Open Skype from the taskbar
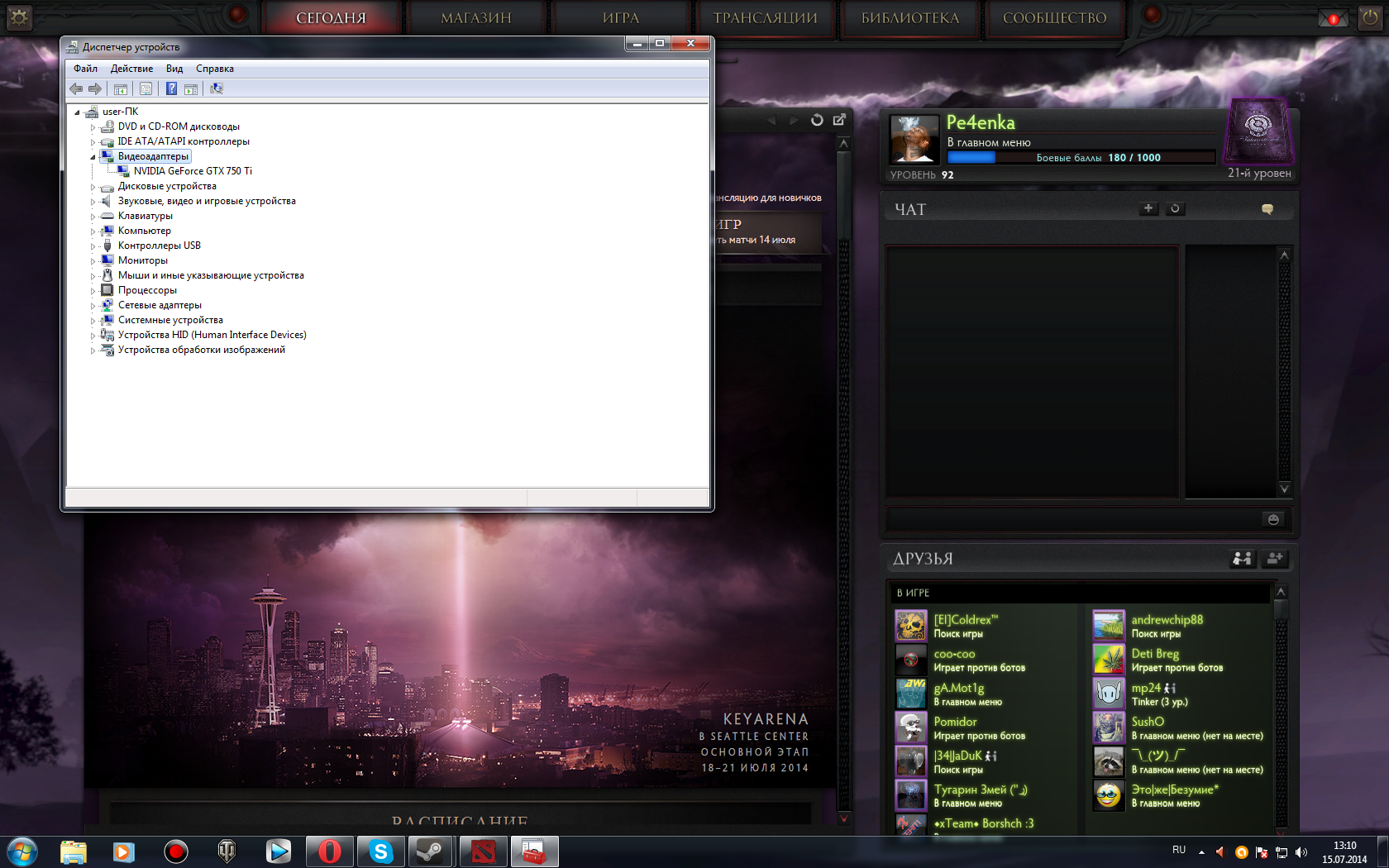This screenshot has height=868, width=1389. 381,851
